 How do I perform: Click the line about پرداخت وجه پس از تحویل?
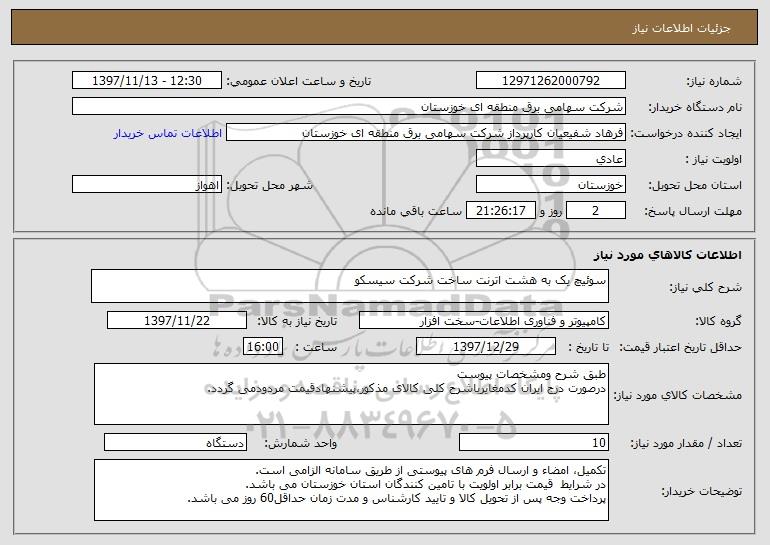pos(397,499)
